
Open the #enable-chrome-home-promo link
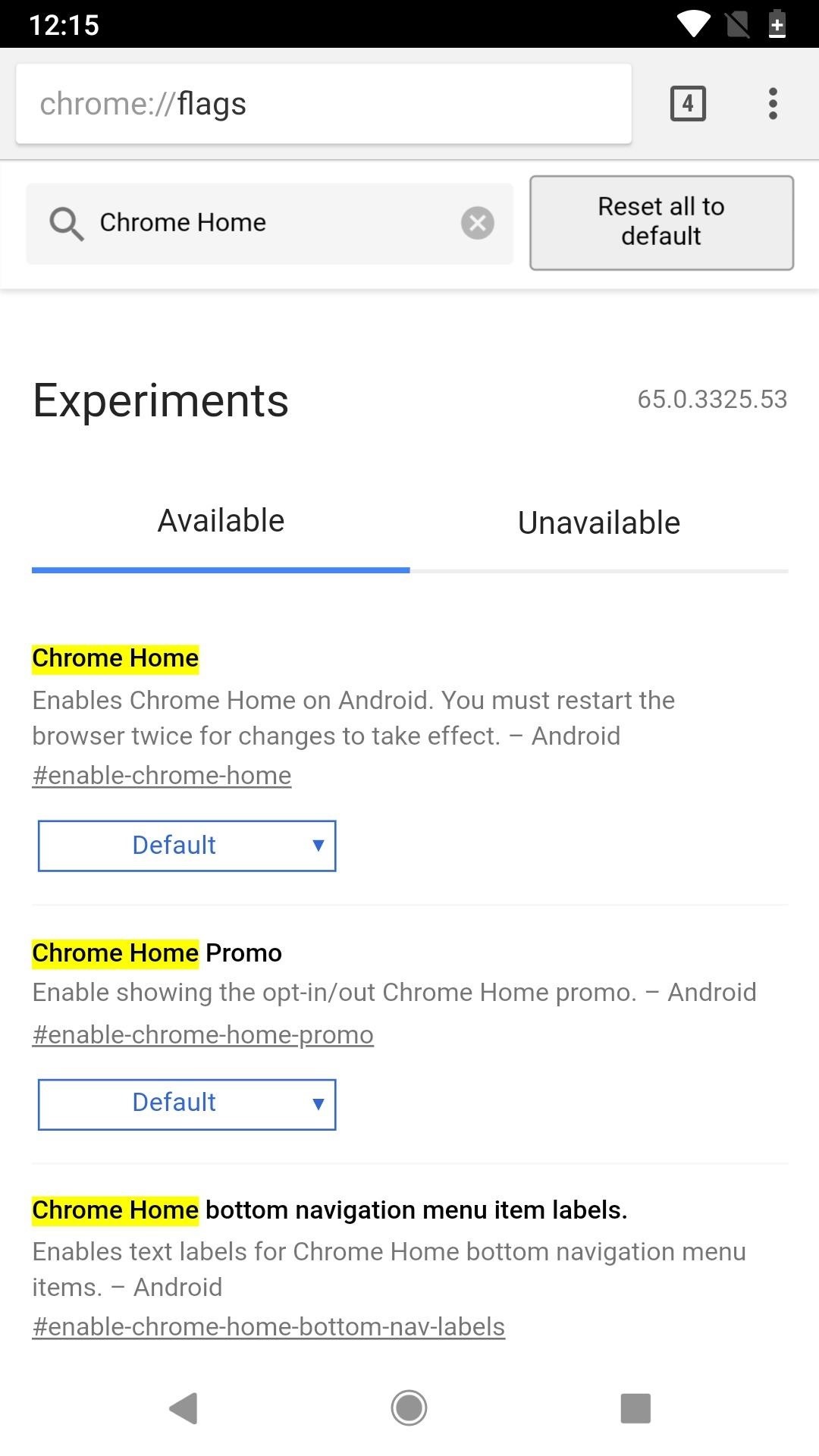(x=202, y=1033)
